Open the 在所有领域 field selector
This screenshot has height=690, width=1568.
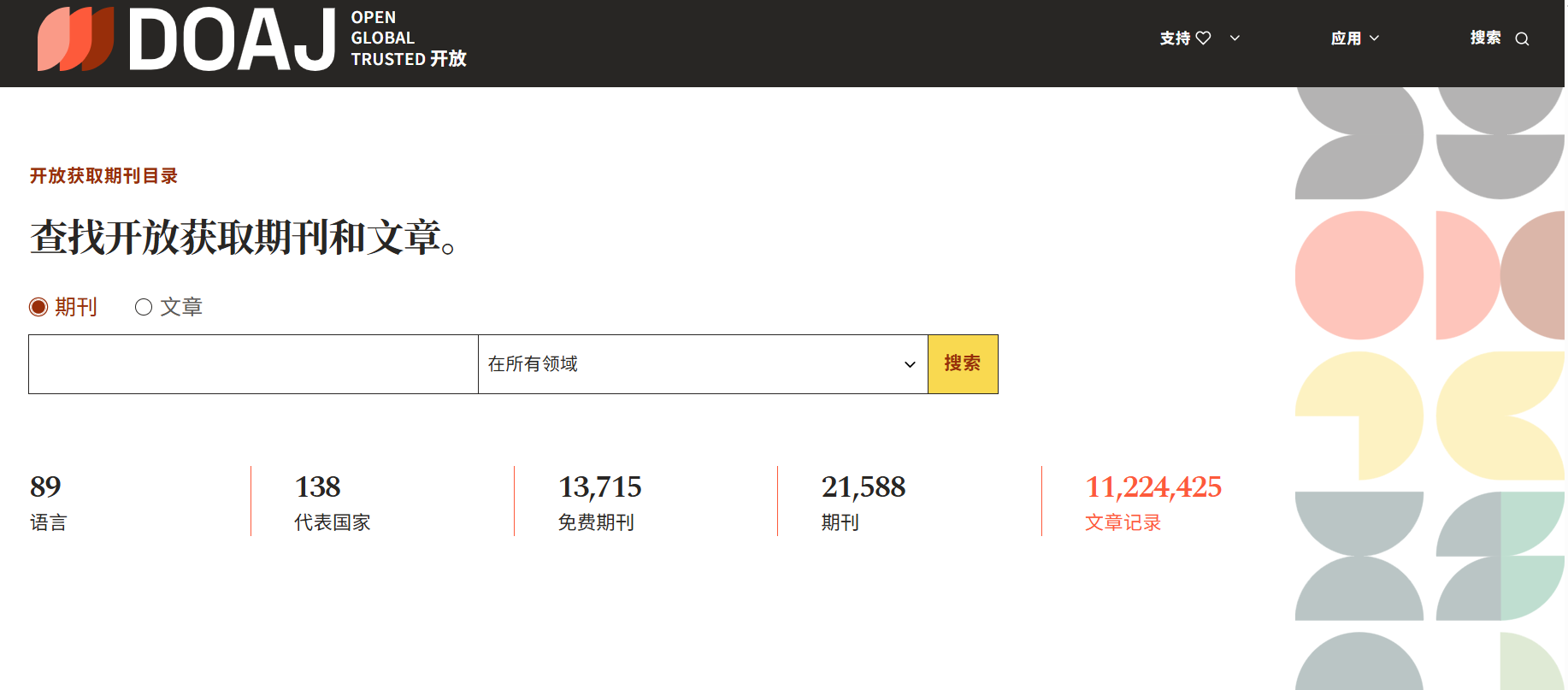click(703, 364)
